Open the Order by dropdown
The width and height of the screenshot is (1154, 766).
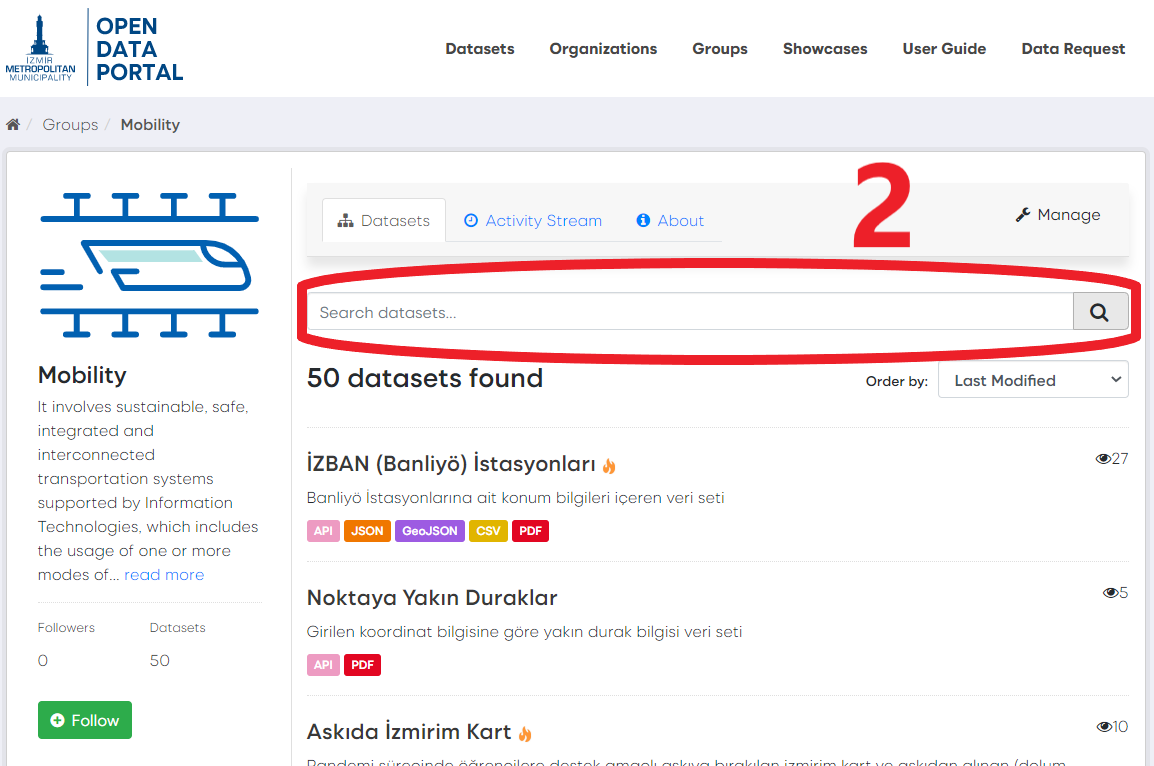(1032, 380)
